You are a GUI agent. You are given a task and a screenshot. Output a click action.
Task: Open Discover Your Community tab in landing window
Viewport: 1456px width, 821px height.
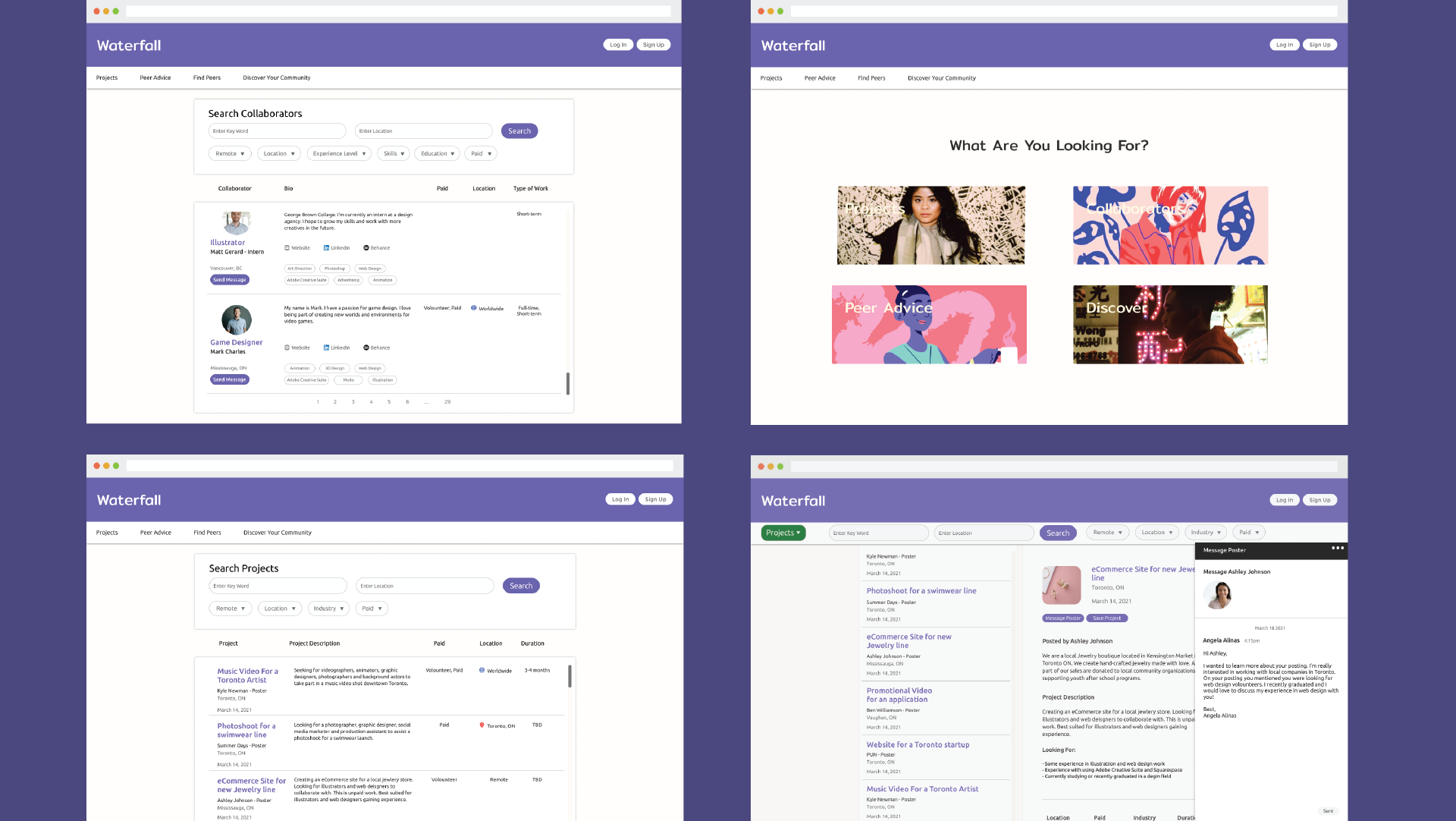point(942,78)
